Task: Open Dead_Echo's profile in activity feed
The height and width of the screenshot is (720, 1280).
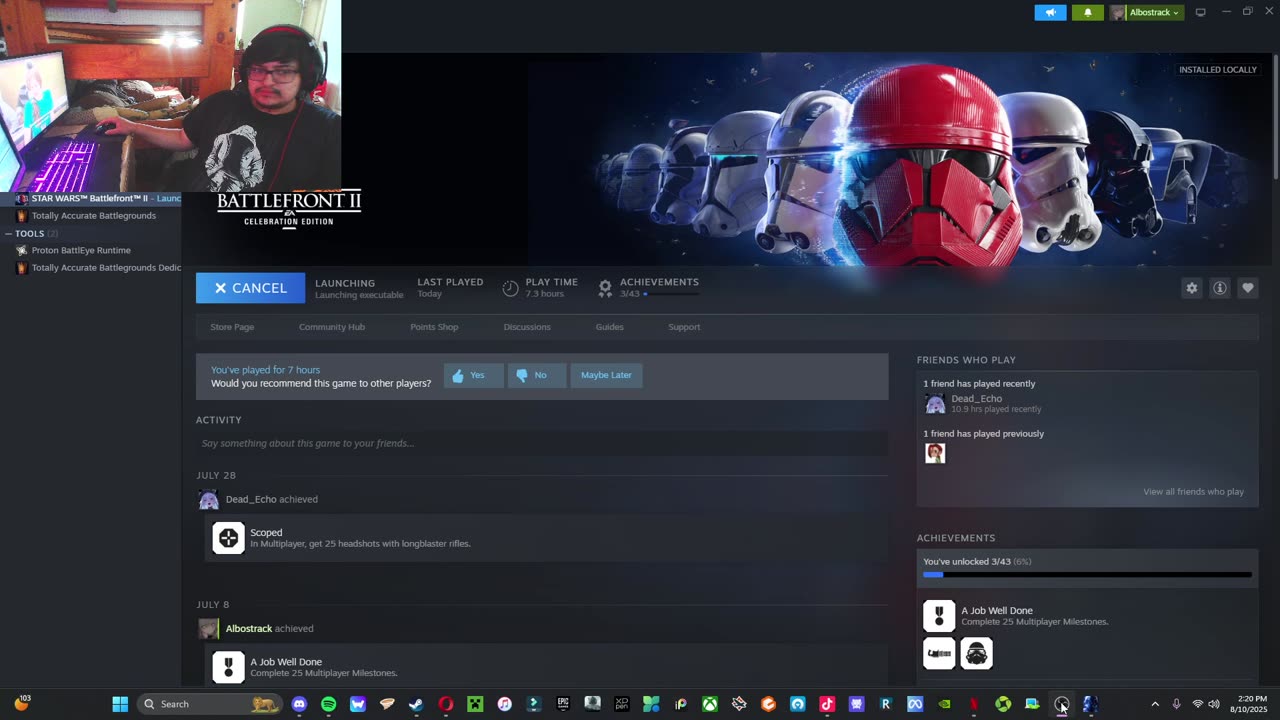Action: pos(250,499)
